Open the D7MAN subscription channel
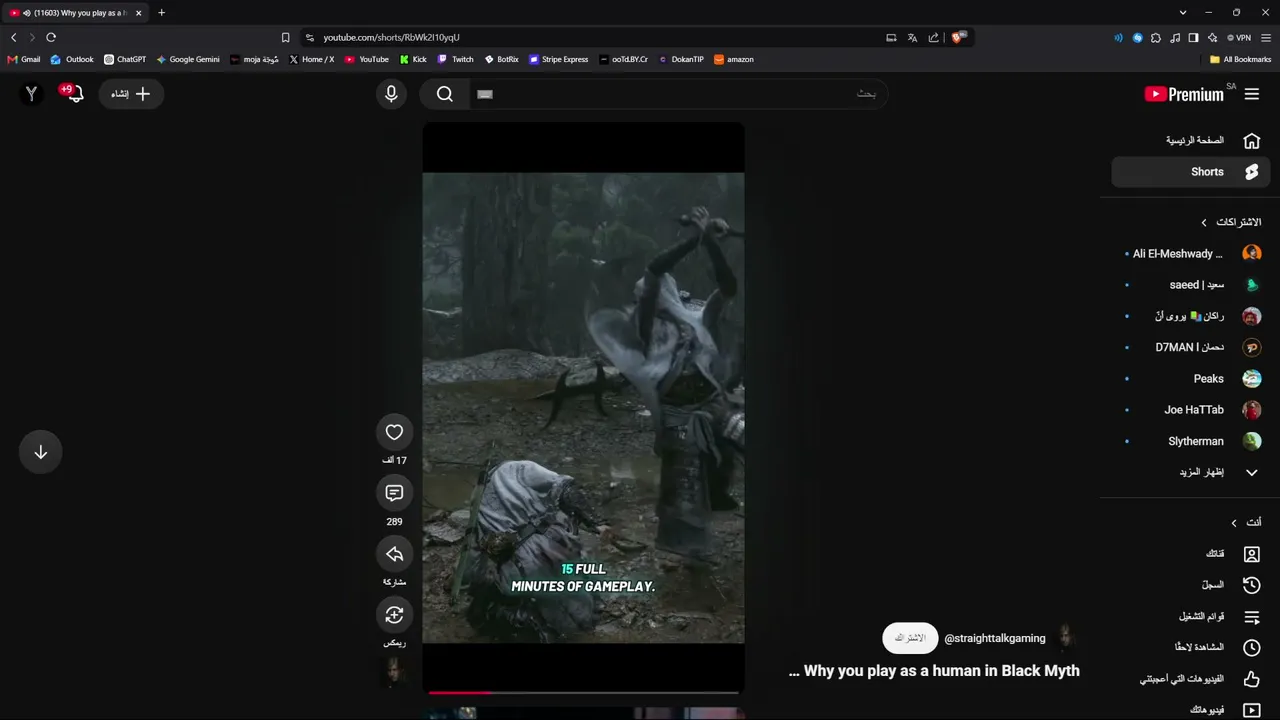1280x720 pixels. pos(1191,347)
